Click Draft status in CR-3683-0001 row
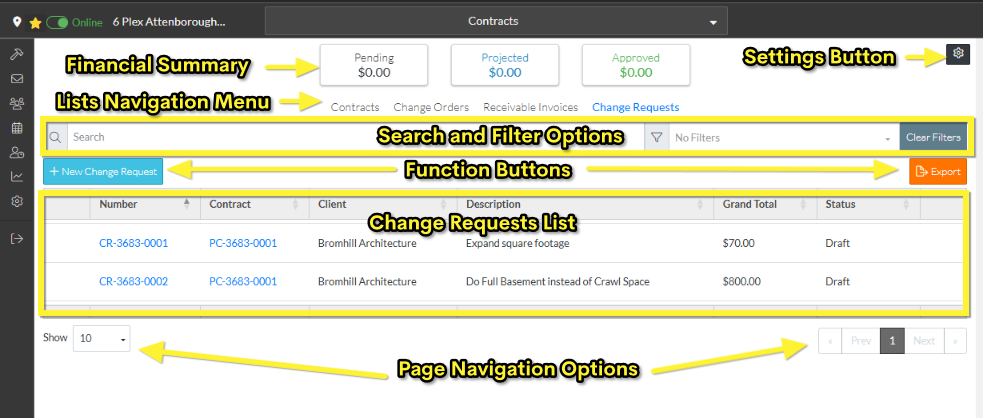This screenshot has height=418, width=983. click(838, 243)
